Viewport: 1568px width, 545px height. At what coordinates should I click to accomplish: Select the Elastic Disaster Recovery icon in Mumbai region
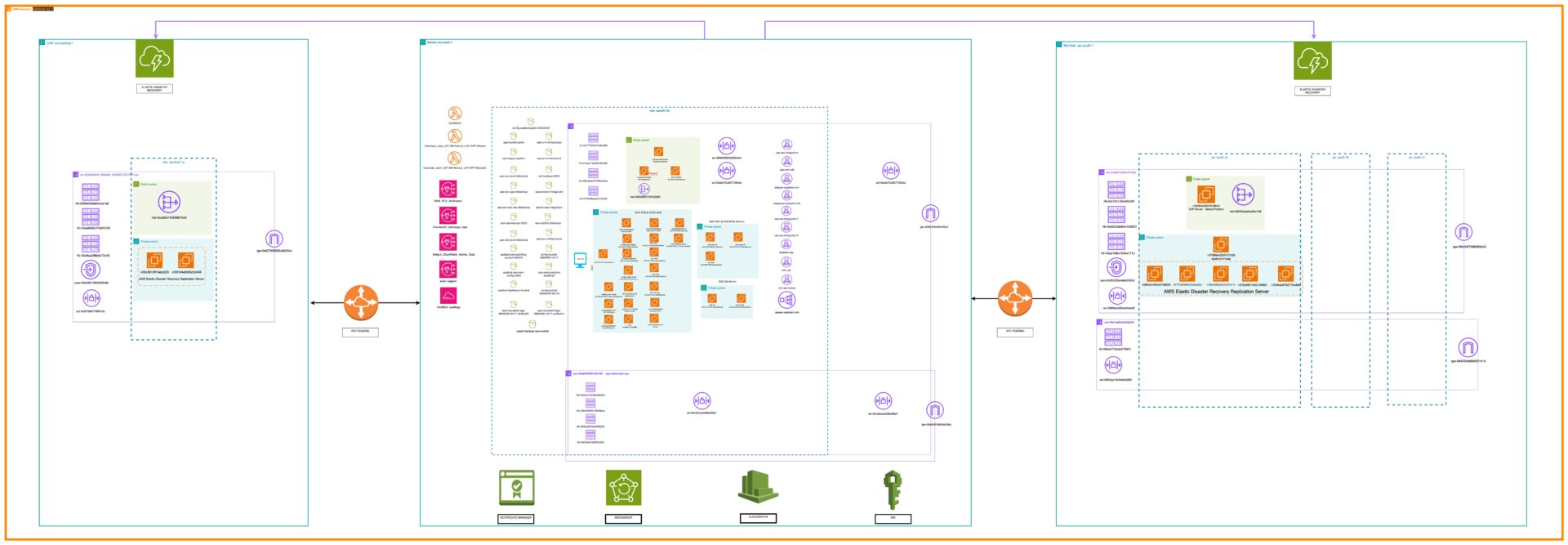pos(1312,61)
